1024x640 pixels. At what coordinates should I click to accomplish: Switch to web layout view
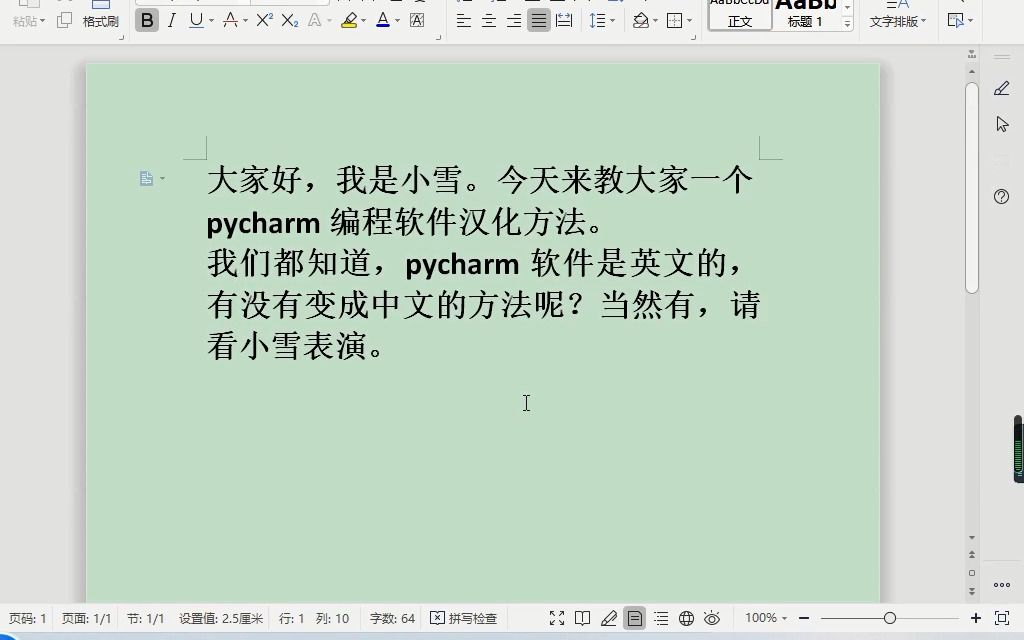[x=687, y=617]
